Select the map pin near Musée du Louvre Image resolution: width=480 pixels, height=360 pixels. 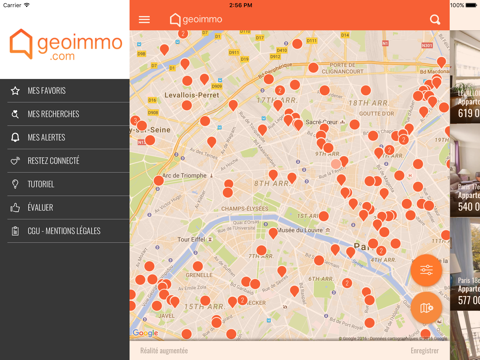pyautogui.click(x=273, y=233)
